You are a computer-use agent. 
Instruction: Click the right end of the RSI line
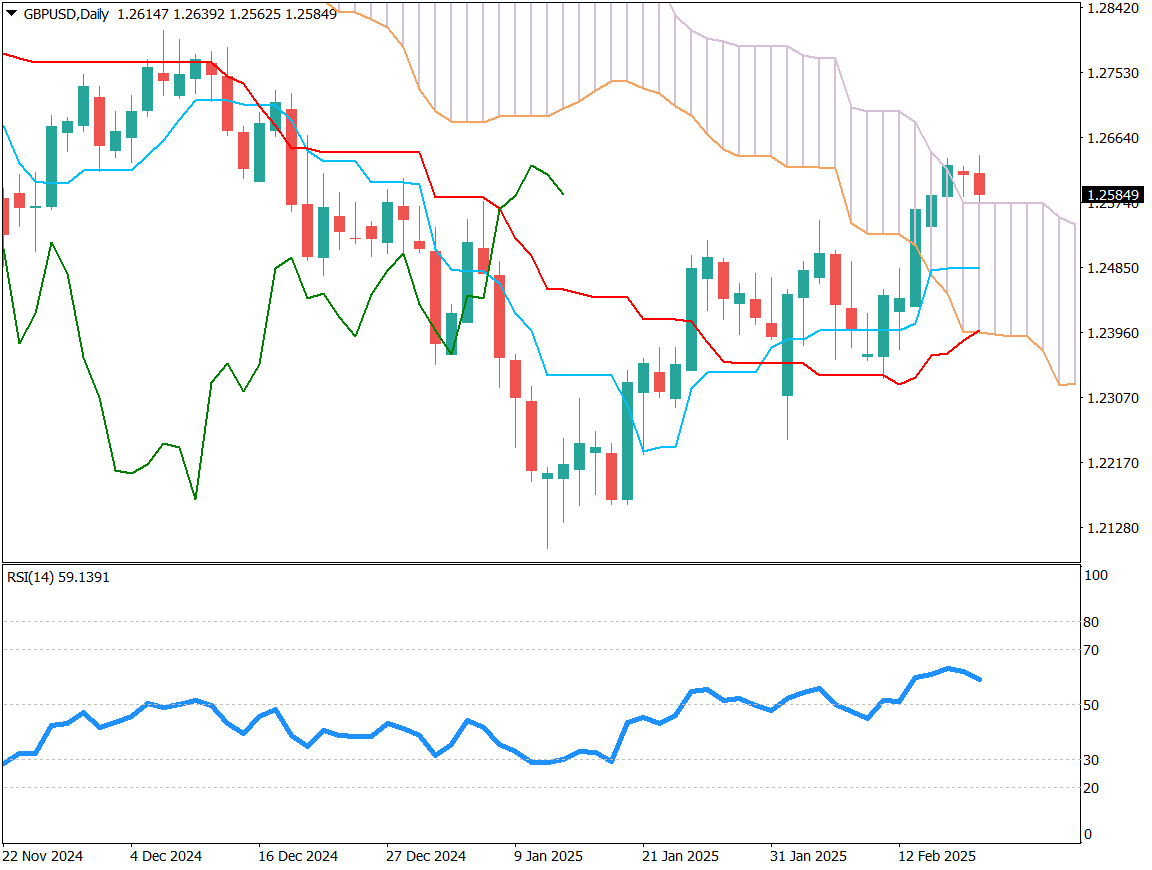(x=980, y=680)
